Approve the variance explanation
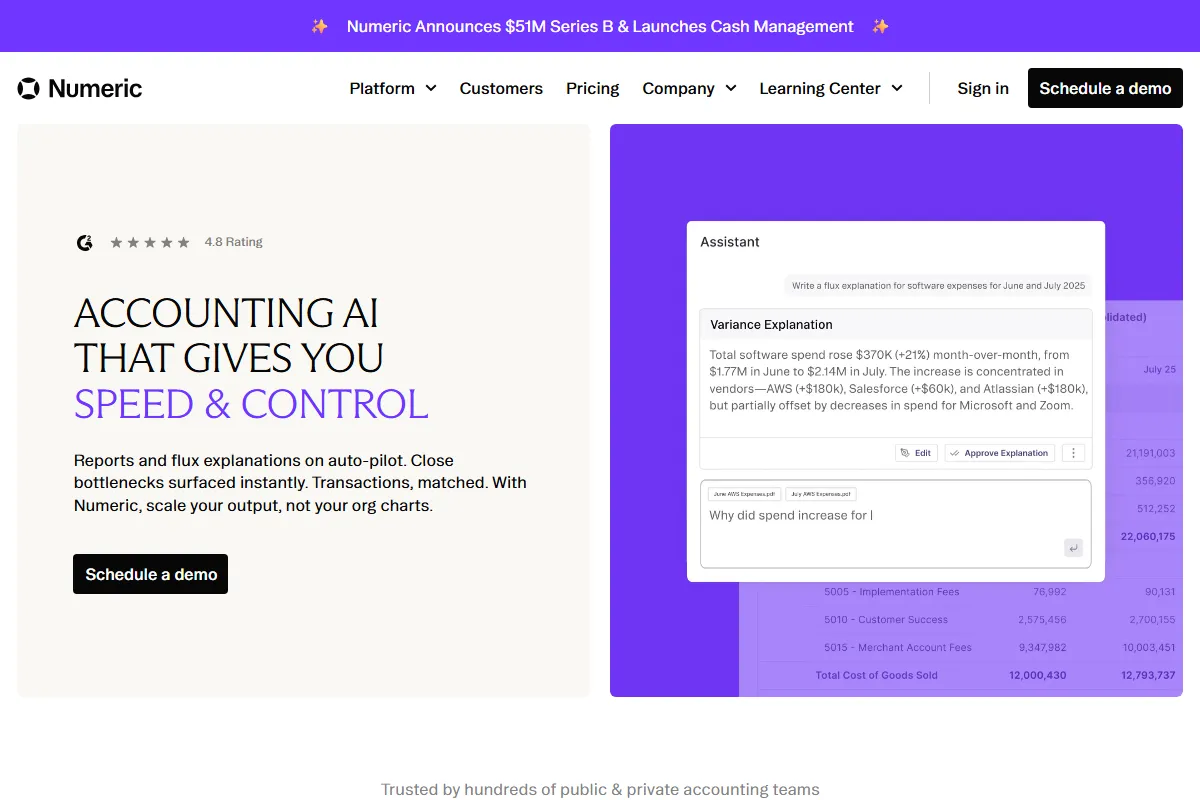 [x=999, y=453]
